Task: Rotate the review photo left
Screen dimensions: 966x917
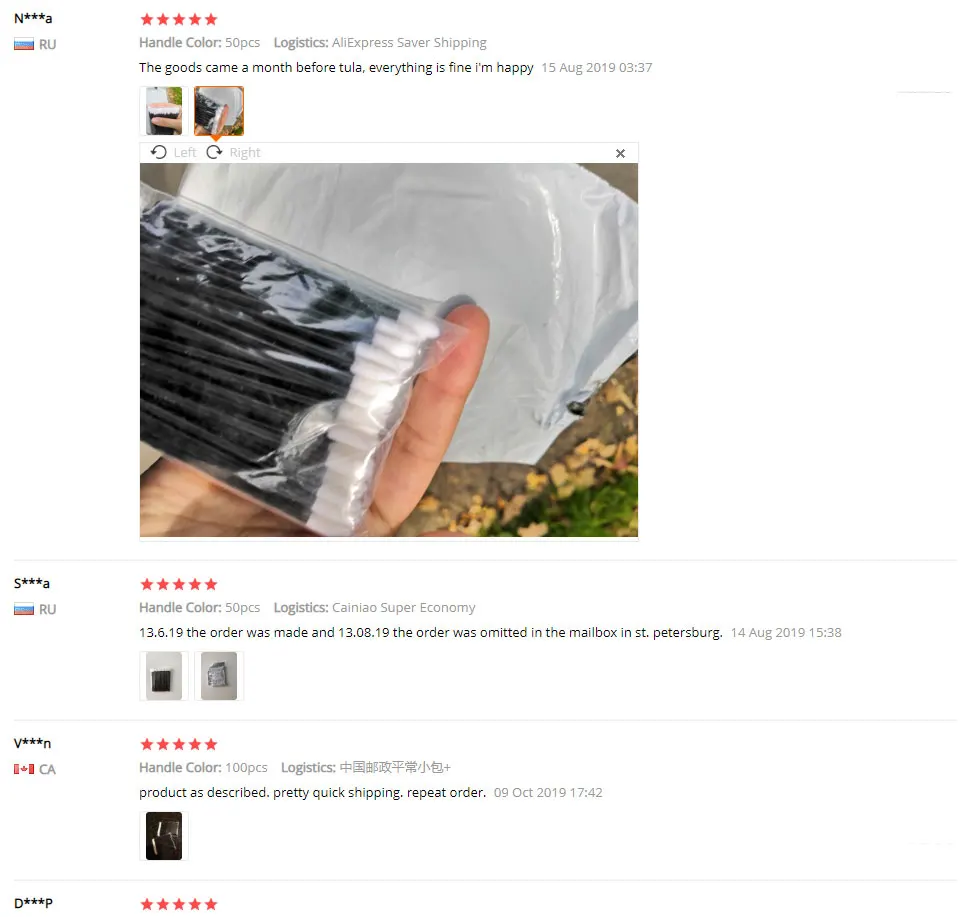Action: 173,152
